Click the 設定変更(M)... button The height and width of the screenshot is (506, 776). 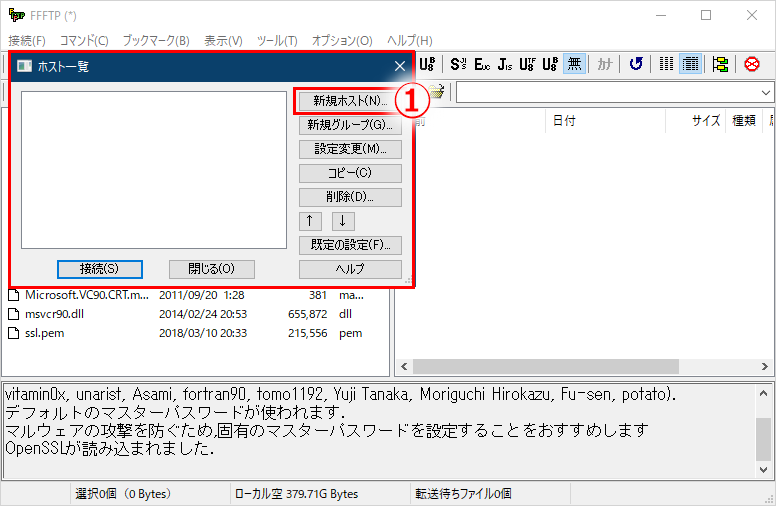click(x=350, y=149)
